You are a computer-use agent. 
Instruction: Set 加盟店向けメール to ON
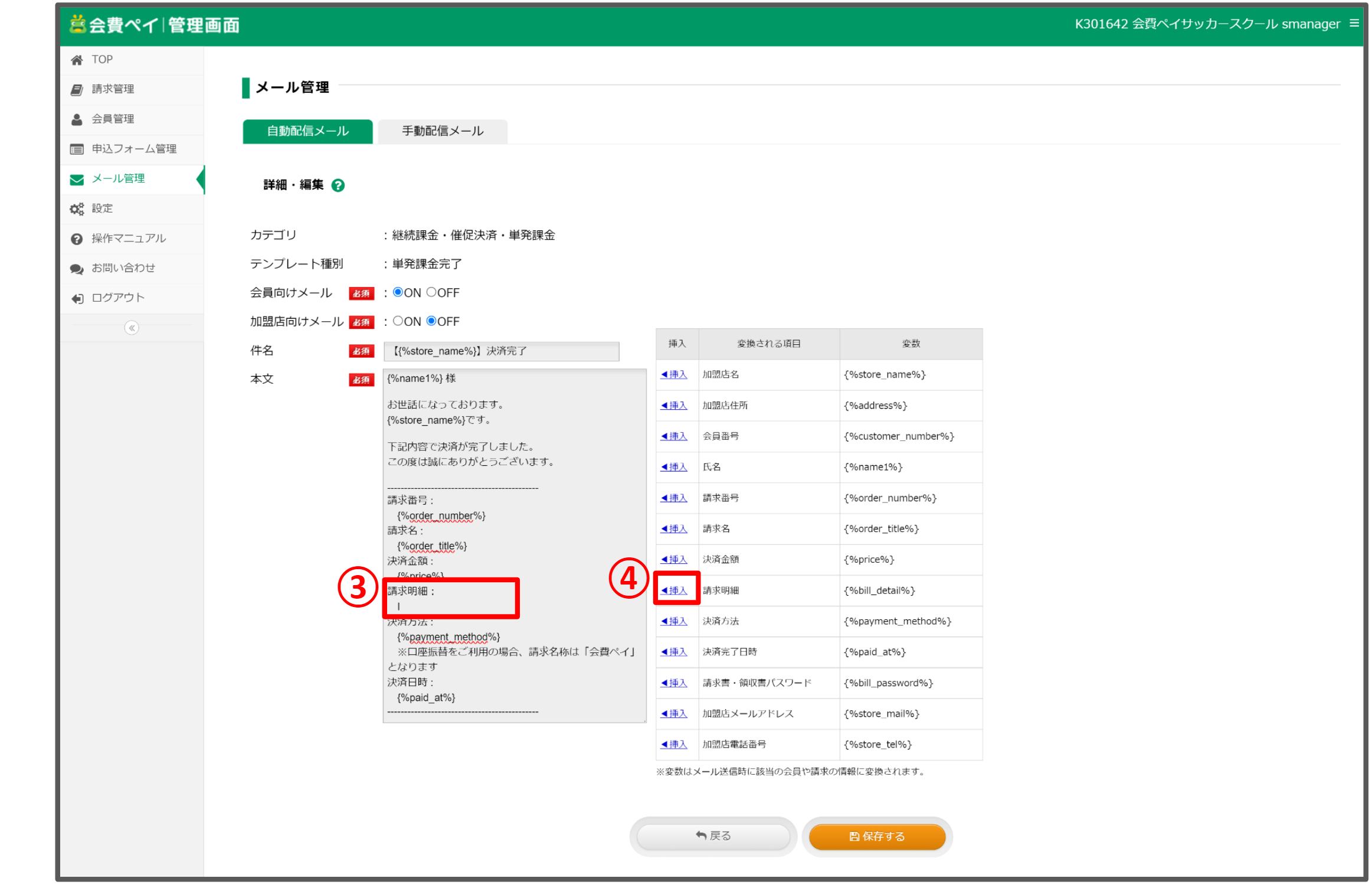pos(398,321)
